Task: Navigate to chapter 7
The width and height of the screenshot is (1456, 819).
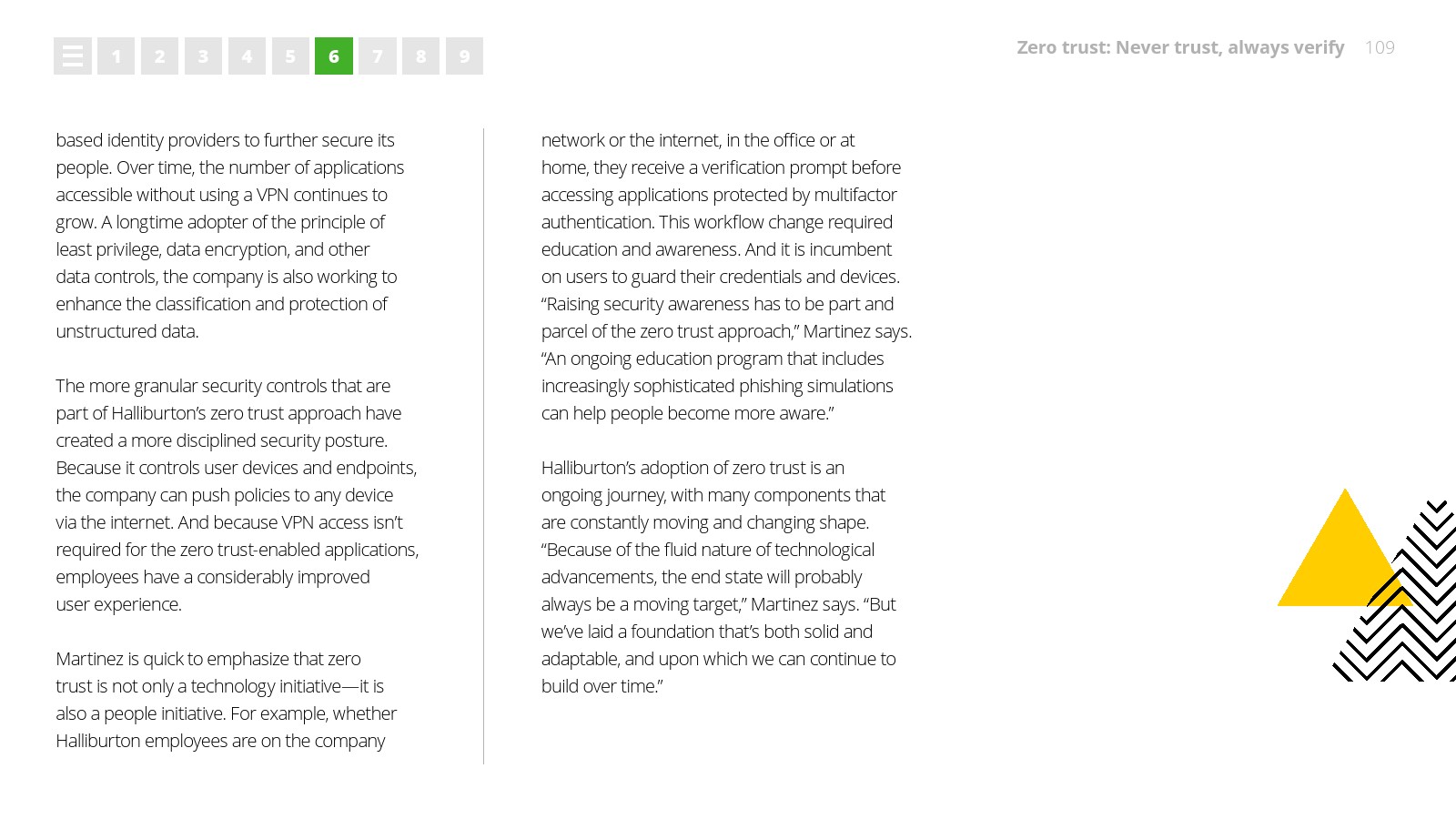Action: pos(378,56)
